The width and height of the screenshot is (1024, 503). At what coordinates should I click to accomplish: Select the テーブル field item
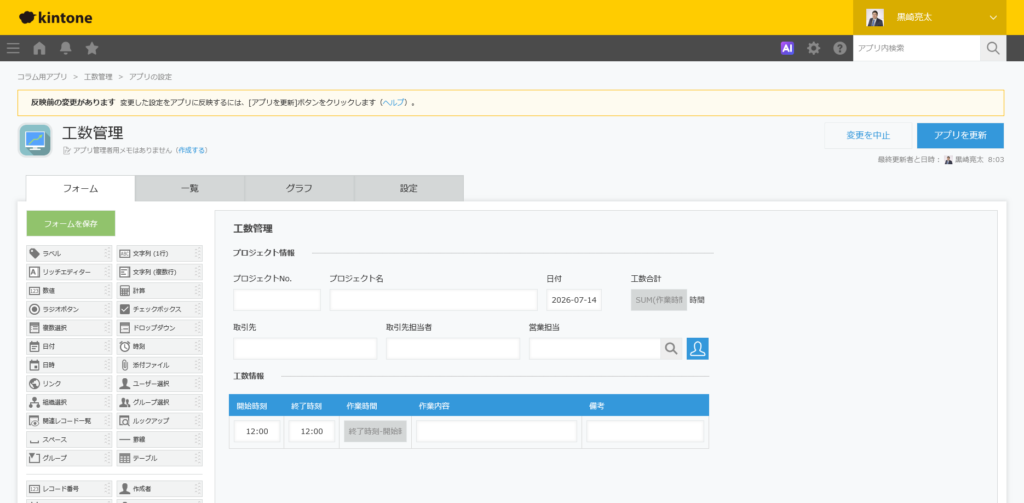tap(159, 458)
